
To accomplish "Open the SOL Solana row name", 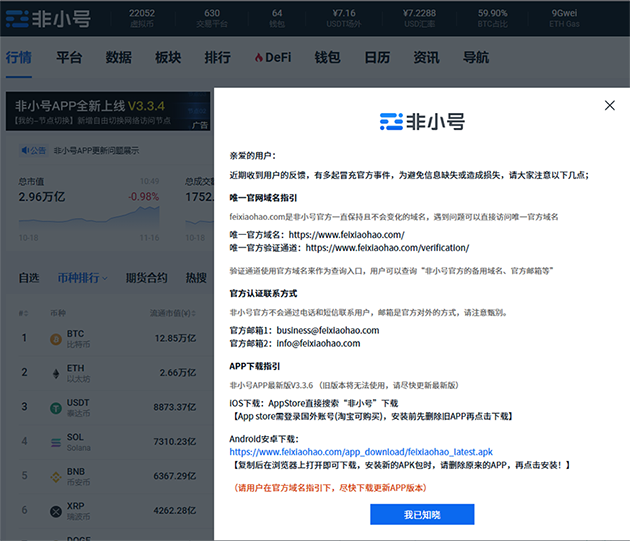I will tap(78, 442).
